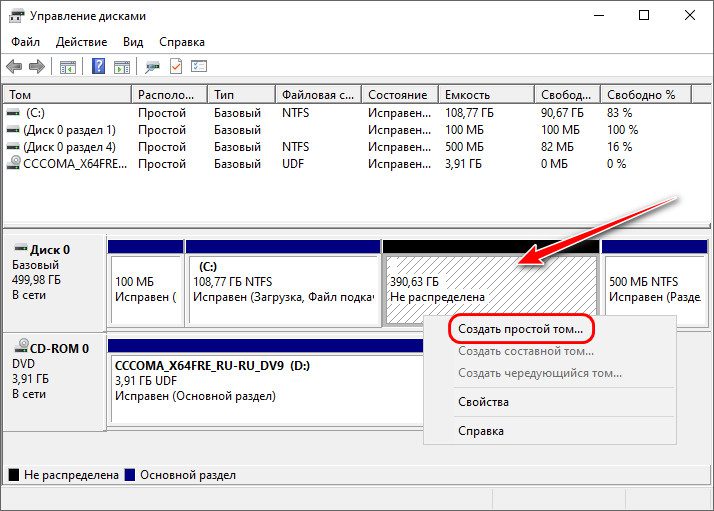
Task: Click the 108,77 ГБ capacity cell
Action: point(469,112)
